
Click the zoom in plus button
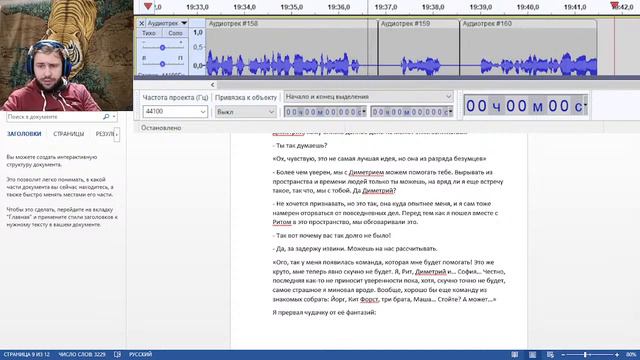pyautogui.click(x=617, y=355)
